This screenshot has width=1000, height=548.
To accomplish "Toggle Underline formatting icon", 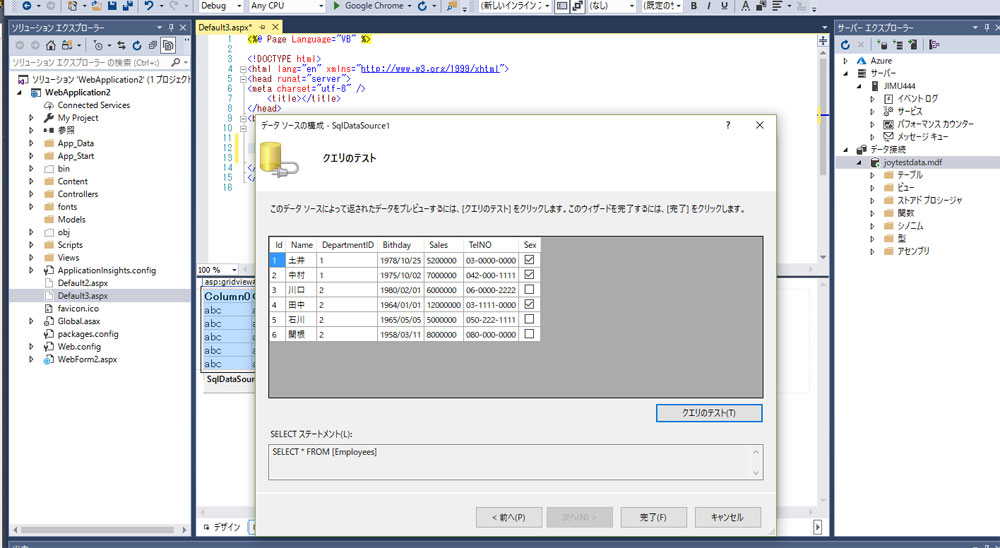I will pyautogui.click(x=724, y=6).
